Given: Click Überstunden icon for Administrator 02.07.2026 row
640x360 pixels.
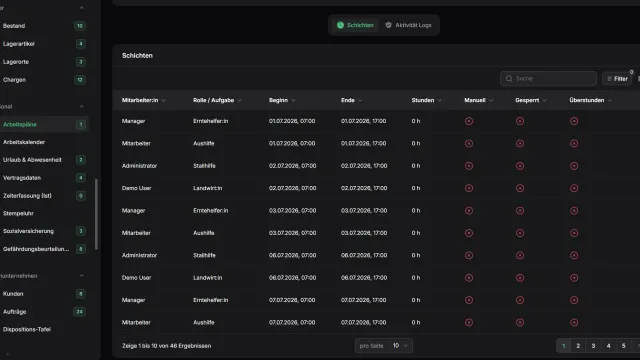Looking at the screenshot, I should [x=574, y=166].
